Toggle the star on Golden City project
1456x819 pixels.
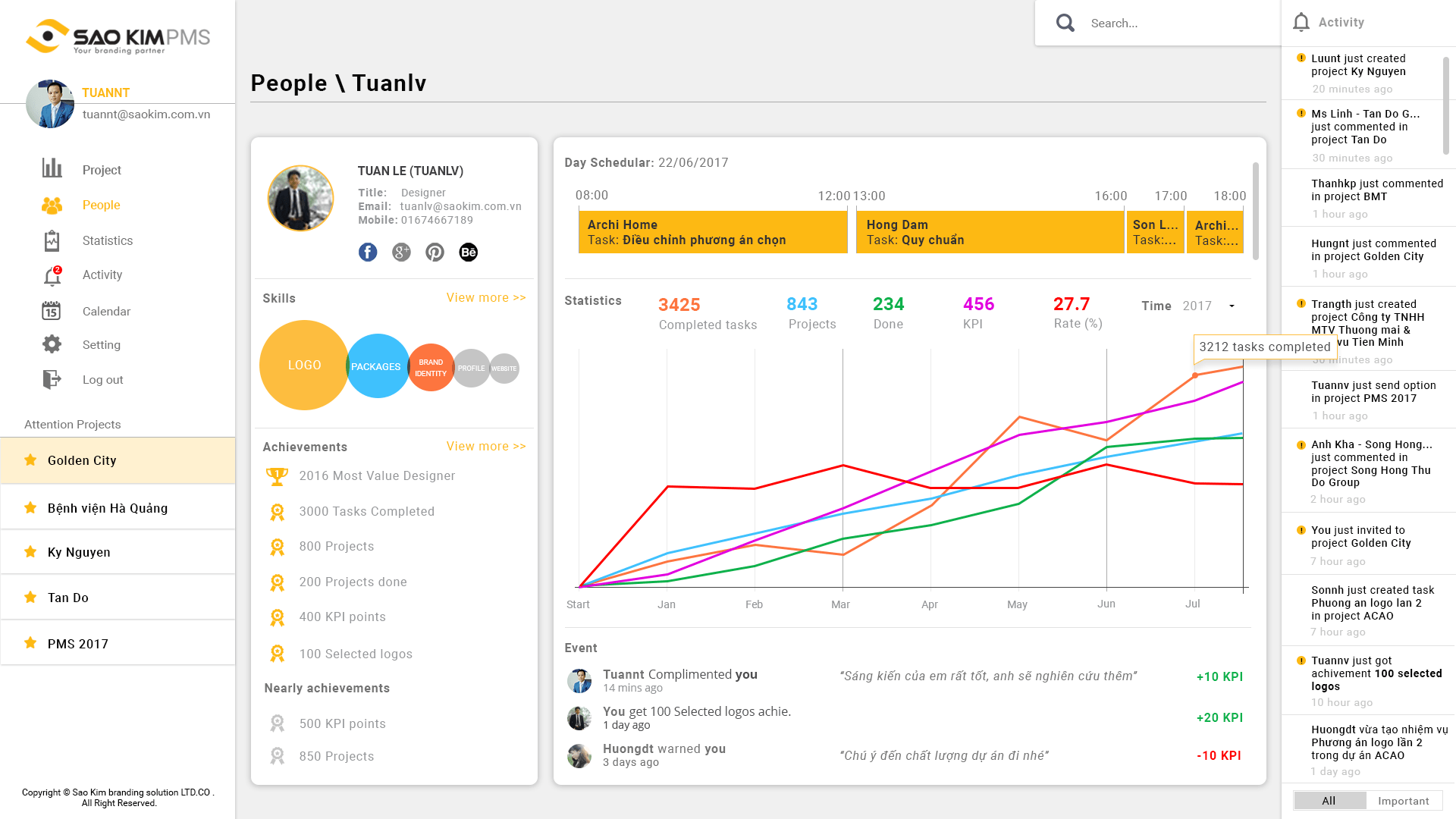[x=30, y=460]
